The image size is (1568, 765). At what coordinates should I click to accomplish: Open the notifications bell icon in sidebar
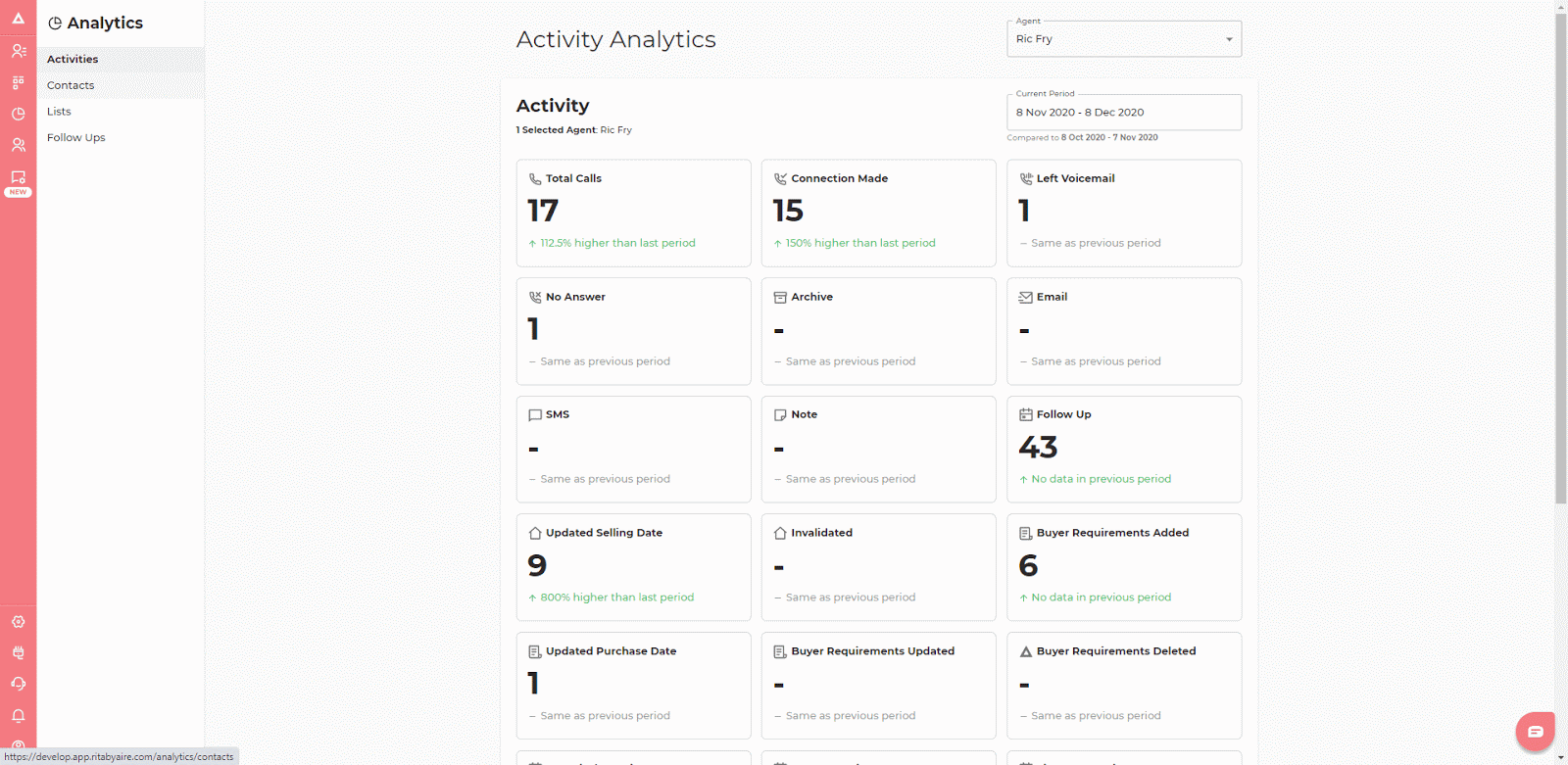click(x=18, y=715)
